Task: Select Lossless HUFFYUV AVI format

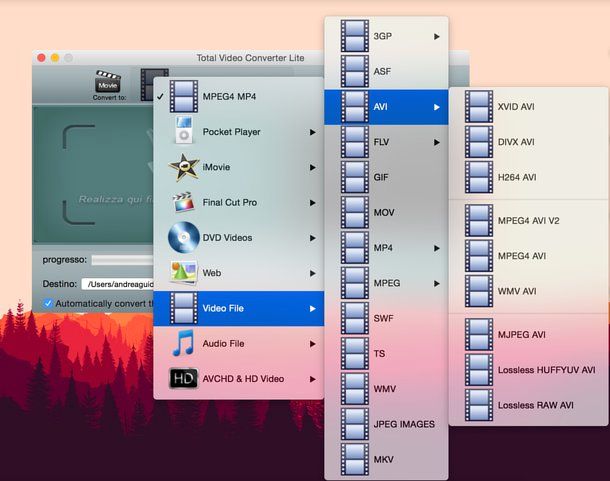Action: coord(528,370)
